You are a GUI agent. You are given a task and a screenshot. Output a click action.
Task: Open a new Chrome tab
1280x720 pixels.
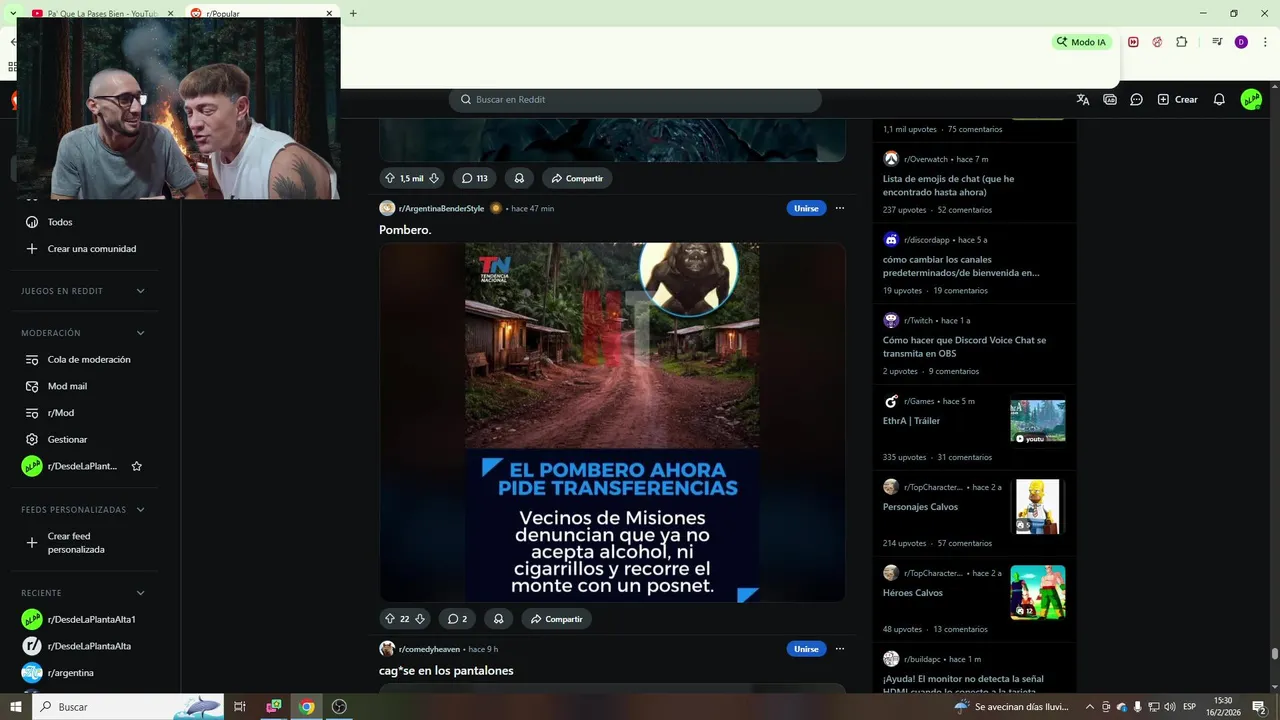coord(353,13)
